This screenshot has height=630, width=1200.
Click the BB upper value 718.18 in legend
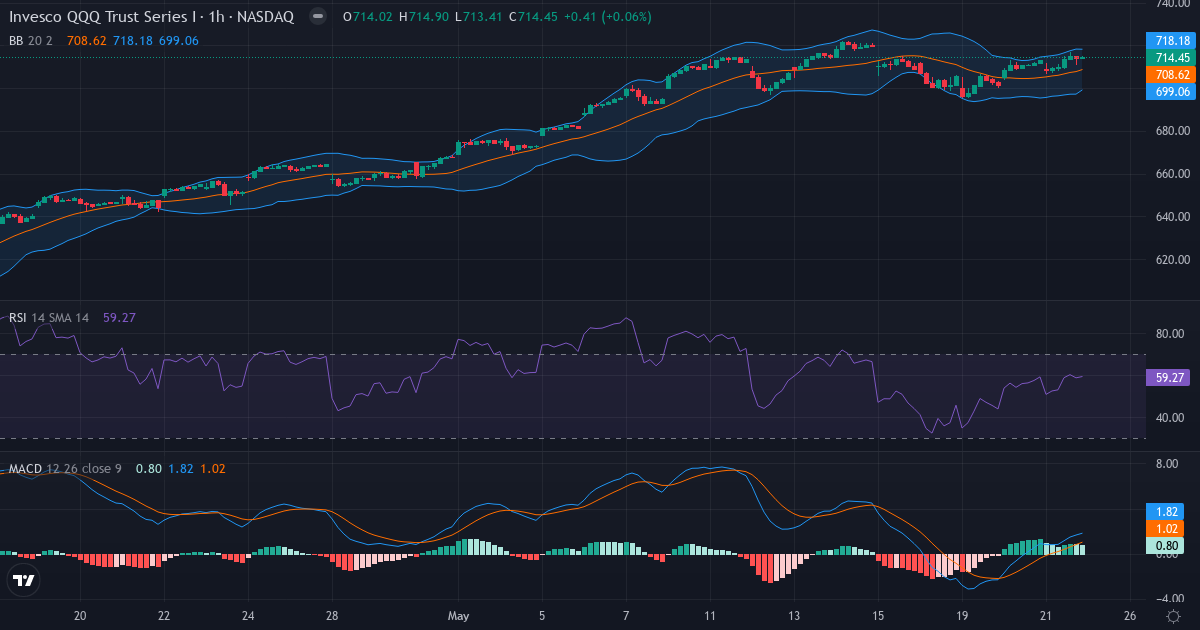pyautogui.click(x=133, y=41)
